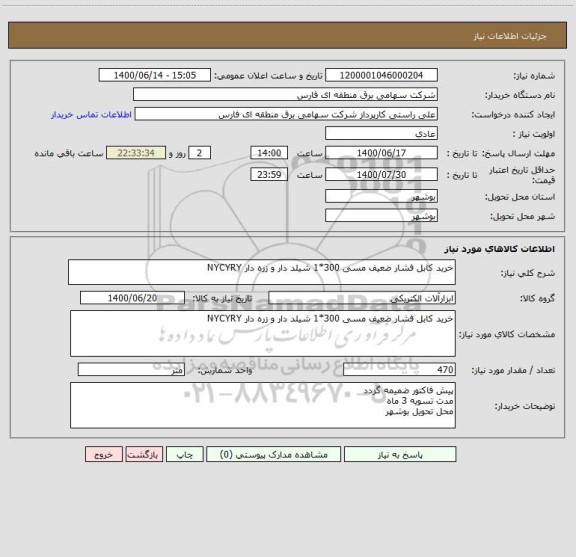Open مشاهده مدارک پیوستی (0) button

click(x=273, y=454)
